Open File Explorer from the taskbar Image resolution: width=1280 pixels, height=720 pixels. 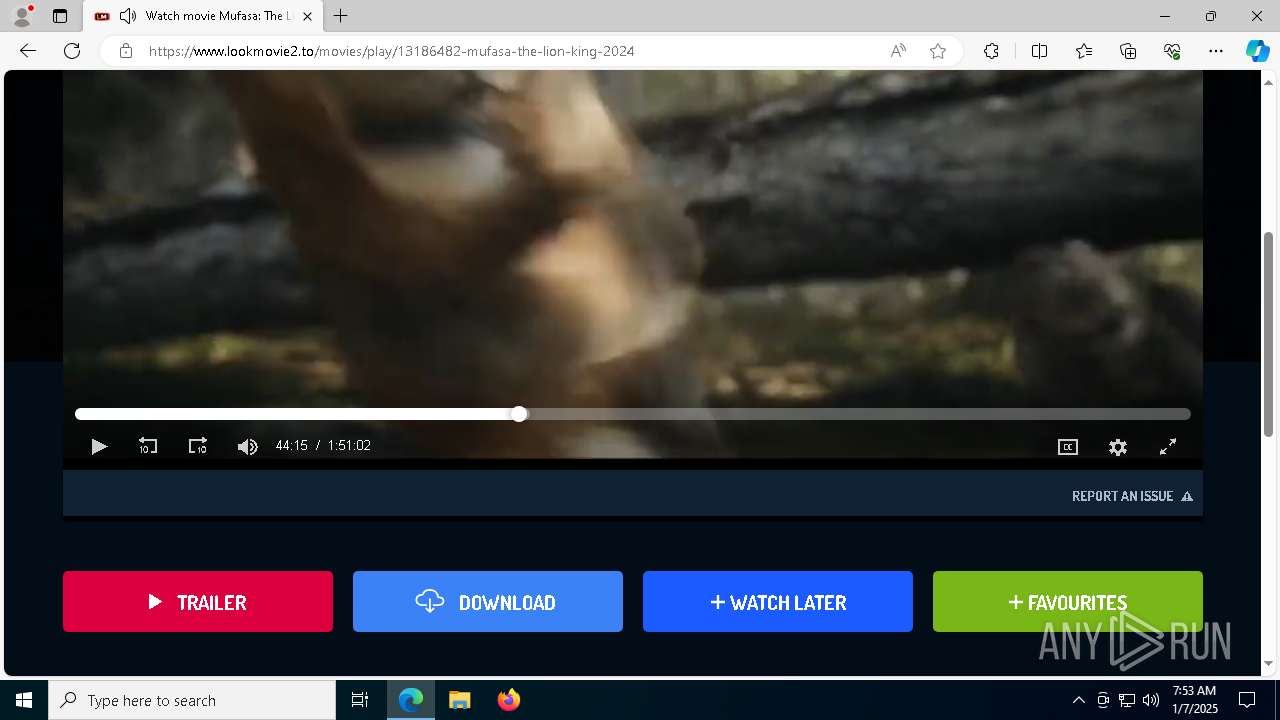(459, 700)
